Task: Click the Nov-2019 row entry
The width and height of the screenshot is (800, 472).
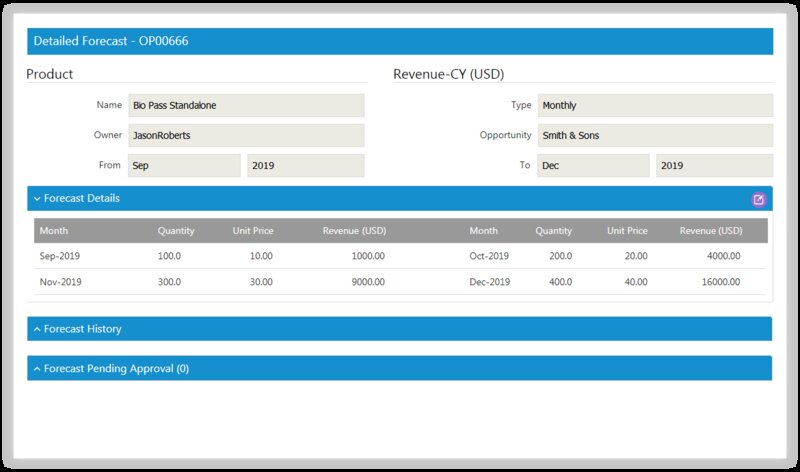Action: (60, 282)
